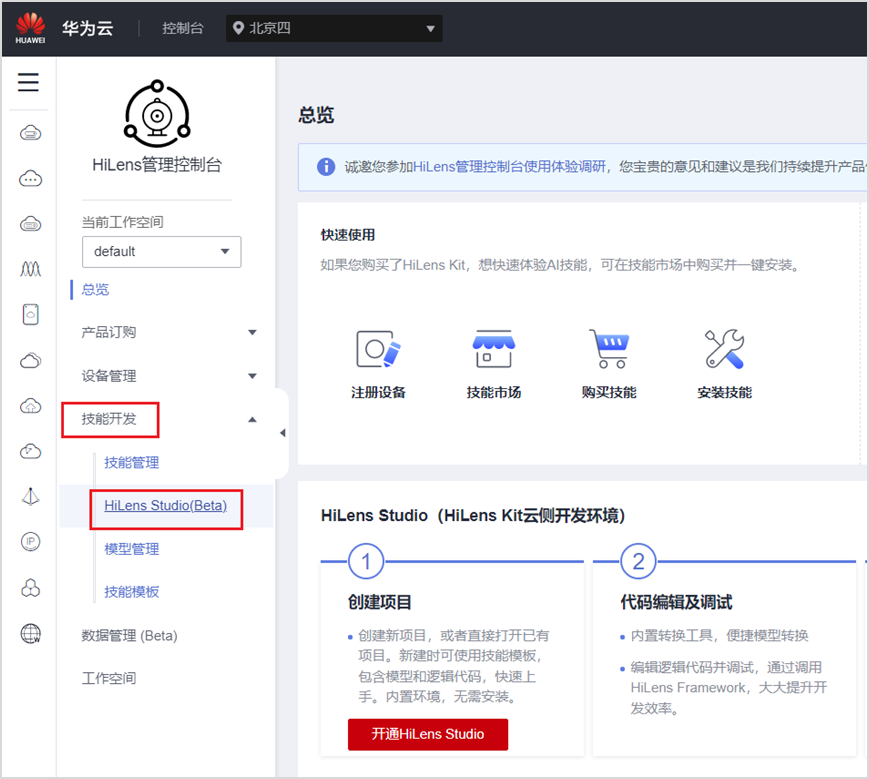Open 数据管理 (Beta) in the sidebar
869x779 pixels.
click(129, 636)
